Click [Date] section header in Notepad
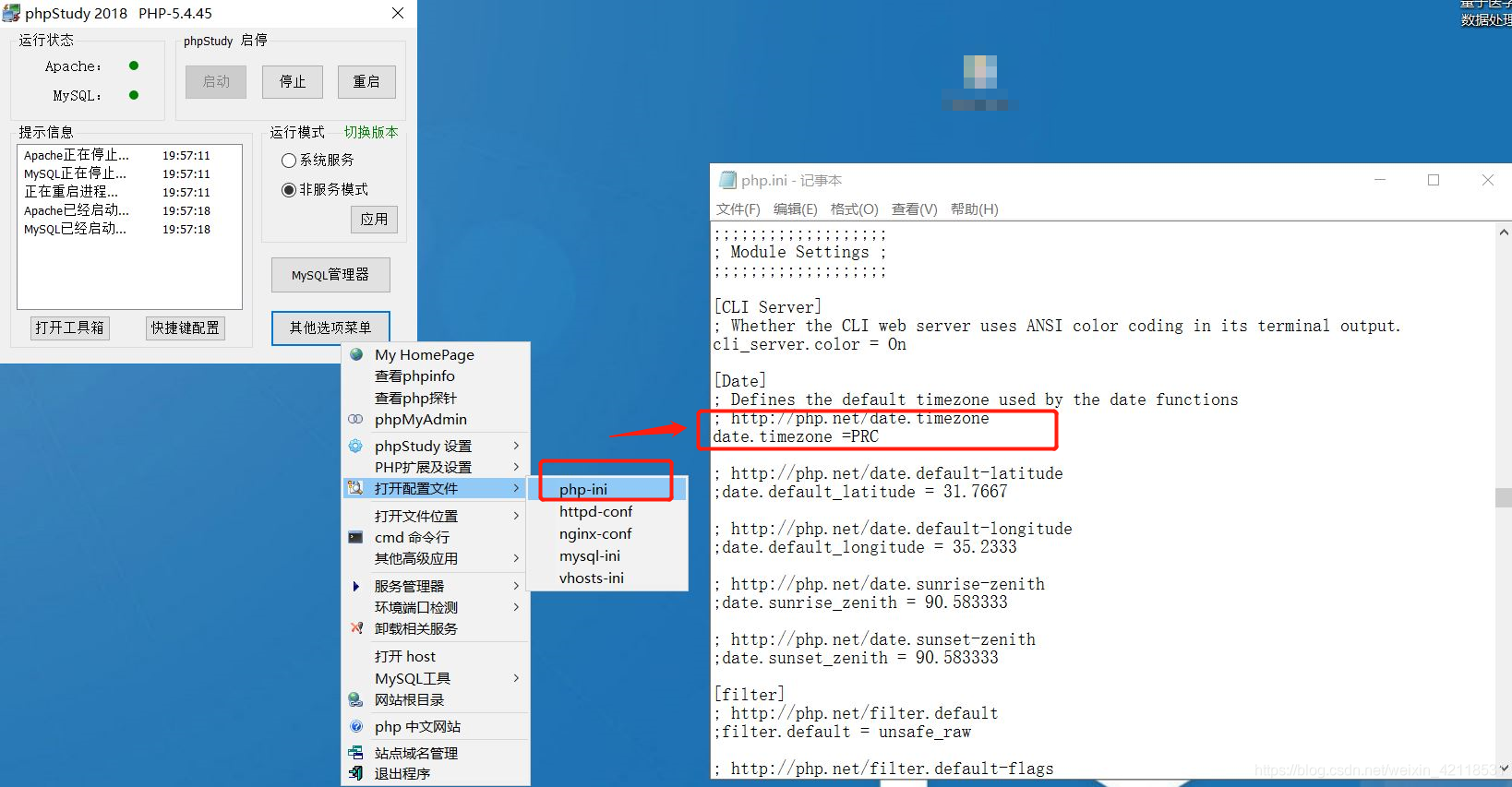 (740, 381)
